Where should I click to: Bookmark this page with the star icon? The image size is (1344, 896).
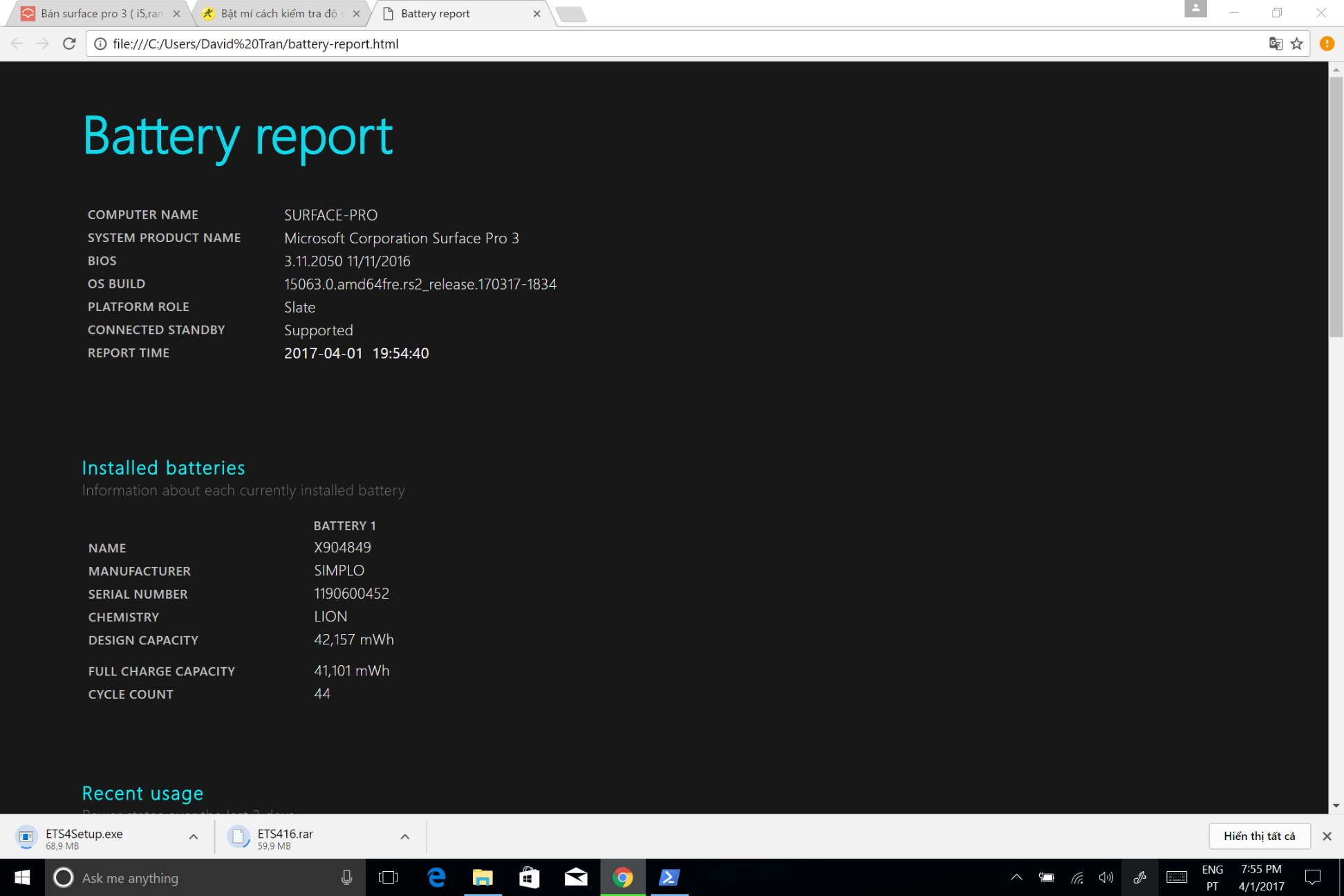point(1296,44)
